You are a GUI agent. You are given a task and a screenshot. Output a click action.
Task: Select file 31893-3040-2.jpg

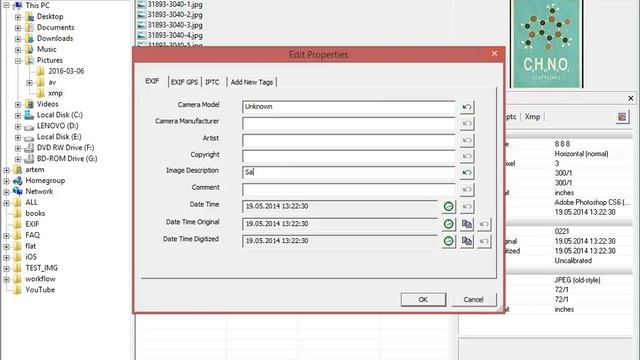(175, 15)
